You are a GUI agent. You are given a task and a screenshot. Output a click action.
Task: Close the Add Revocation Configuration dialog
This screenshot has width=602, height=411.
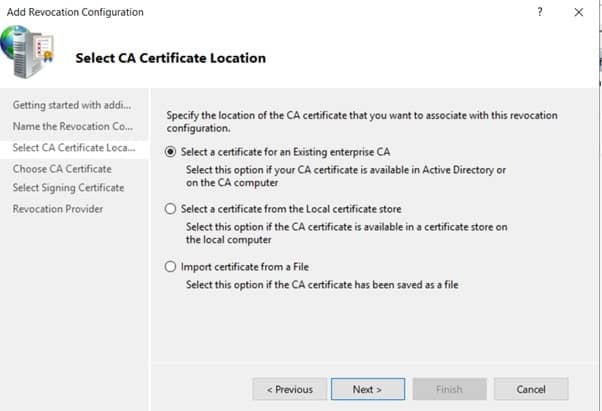(x=578, y=12)
